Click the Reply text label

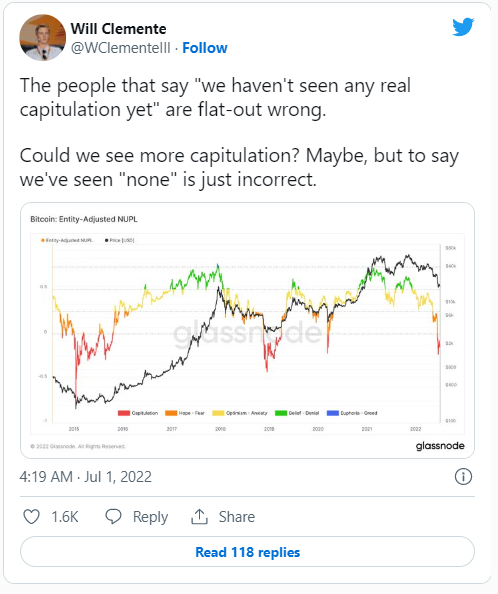pos(150,517)
